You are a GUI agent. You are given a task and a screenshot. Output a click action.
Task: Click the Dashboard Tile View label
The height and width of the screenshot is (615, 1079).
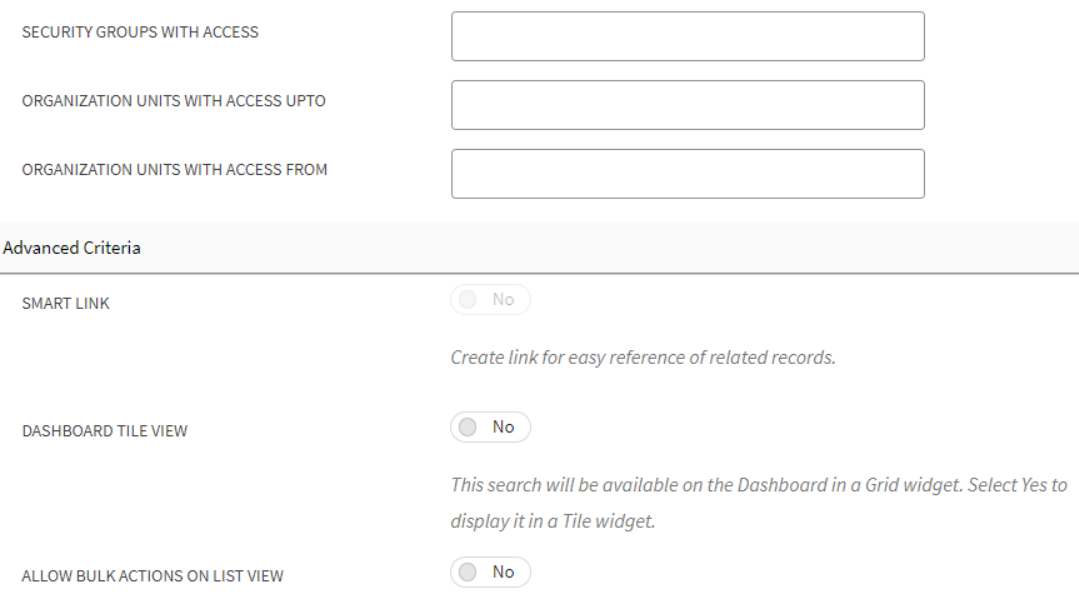coord(105,432)
